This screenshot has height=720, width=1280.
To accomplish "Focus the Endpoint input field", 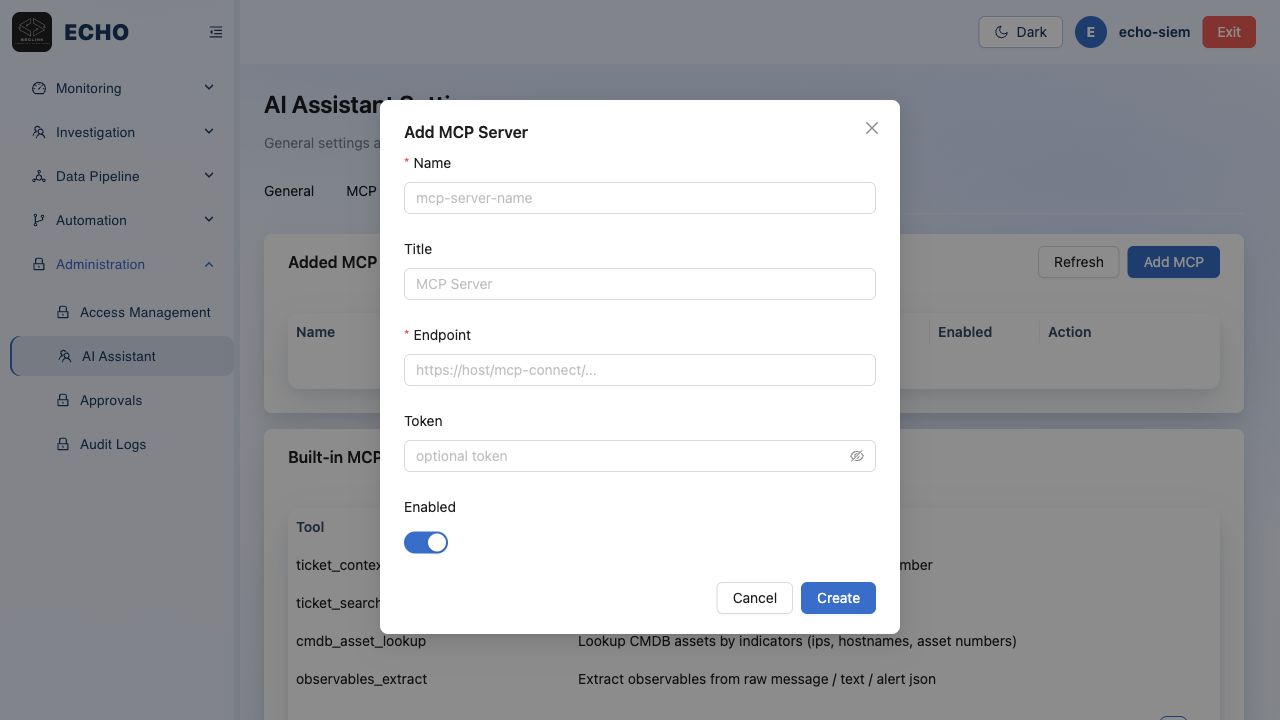I will [640, 370].
